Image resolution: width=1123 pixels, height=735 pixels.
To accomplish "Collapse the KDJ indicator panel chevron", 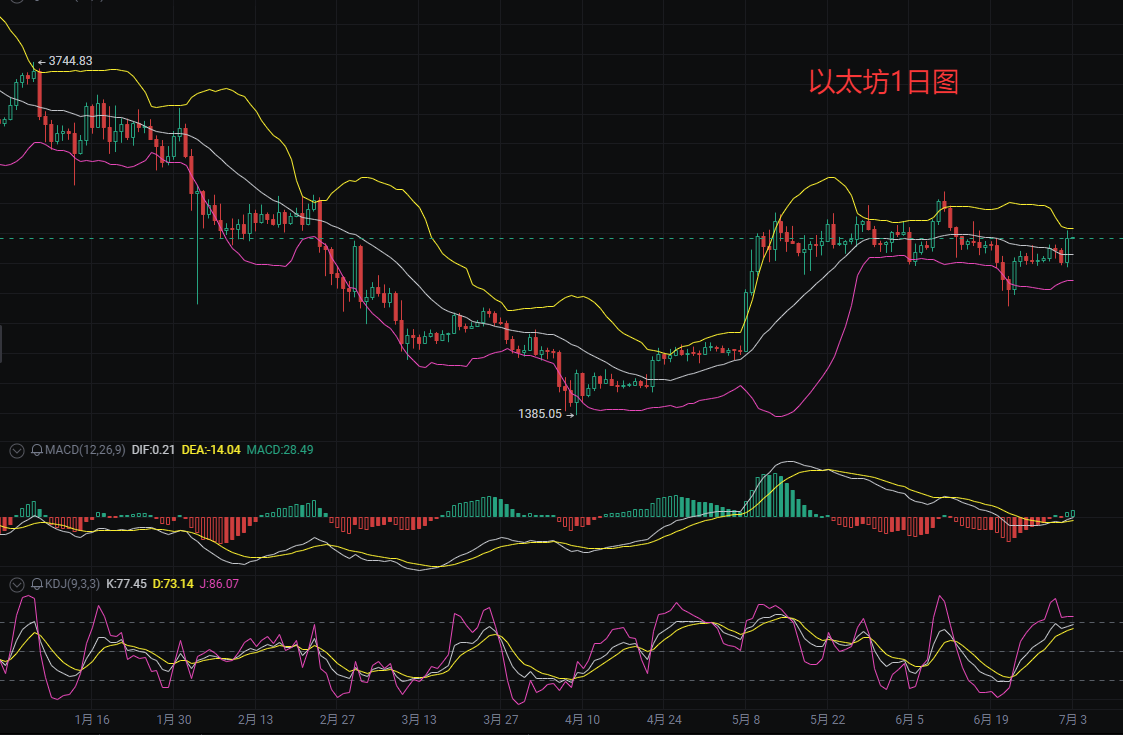I will [x=16, y=585].
